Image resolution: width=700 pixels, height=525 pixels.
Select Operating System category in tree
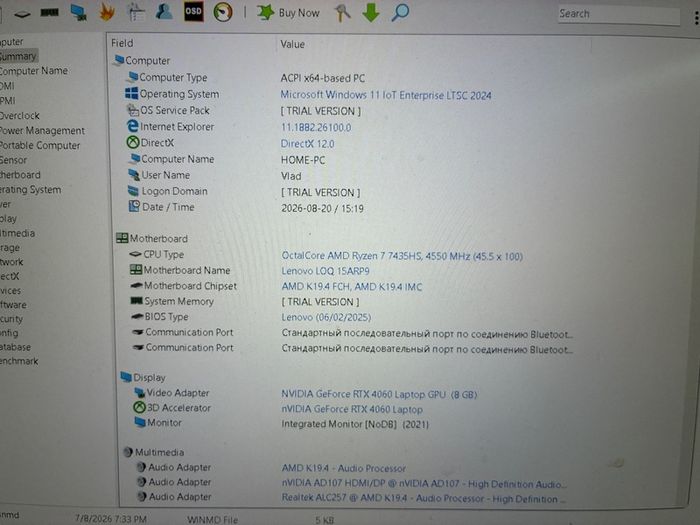(x=30, y=189)
